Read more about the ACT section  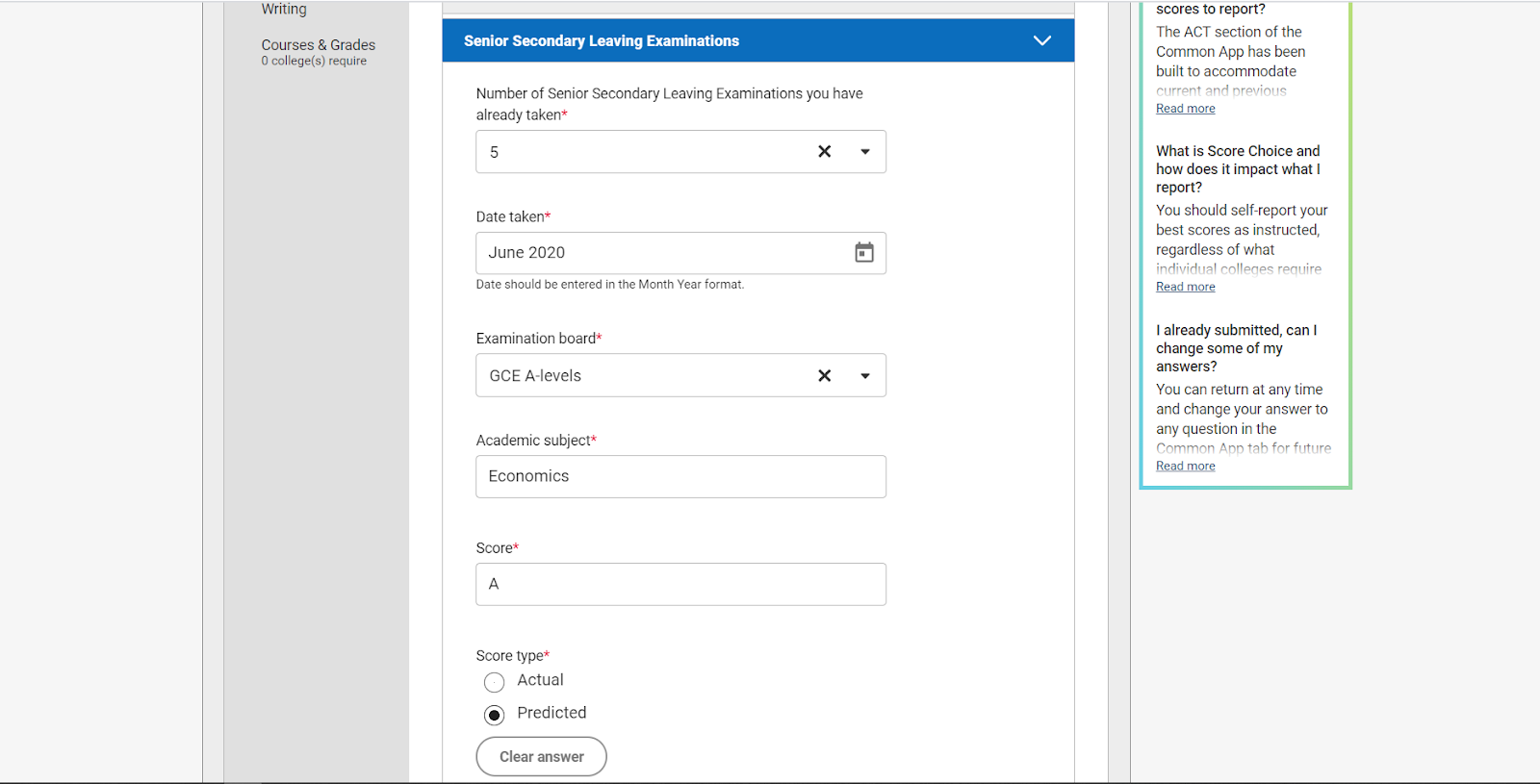tap(1185, 109)
